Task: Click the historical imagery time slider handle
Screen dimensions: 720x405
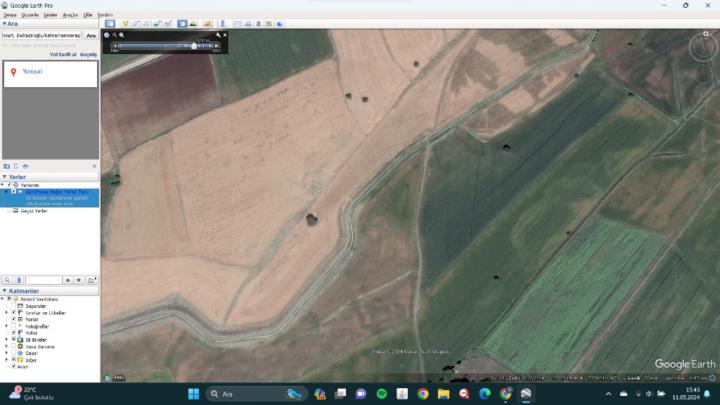Action: (x=193, y=45)
